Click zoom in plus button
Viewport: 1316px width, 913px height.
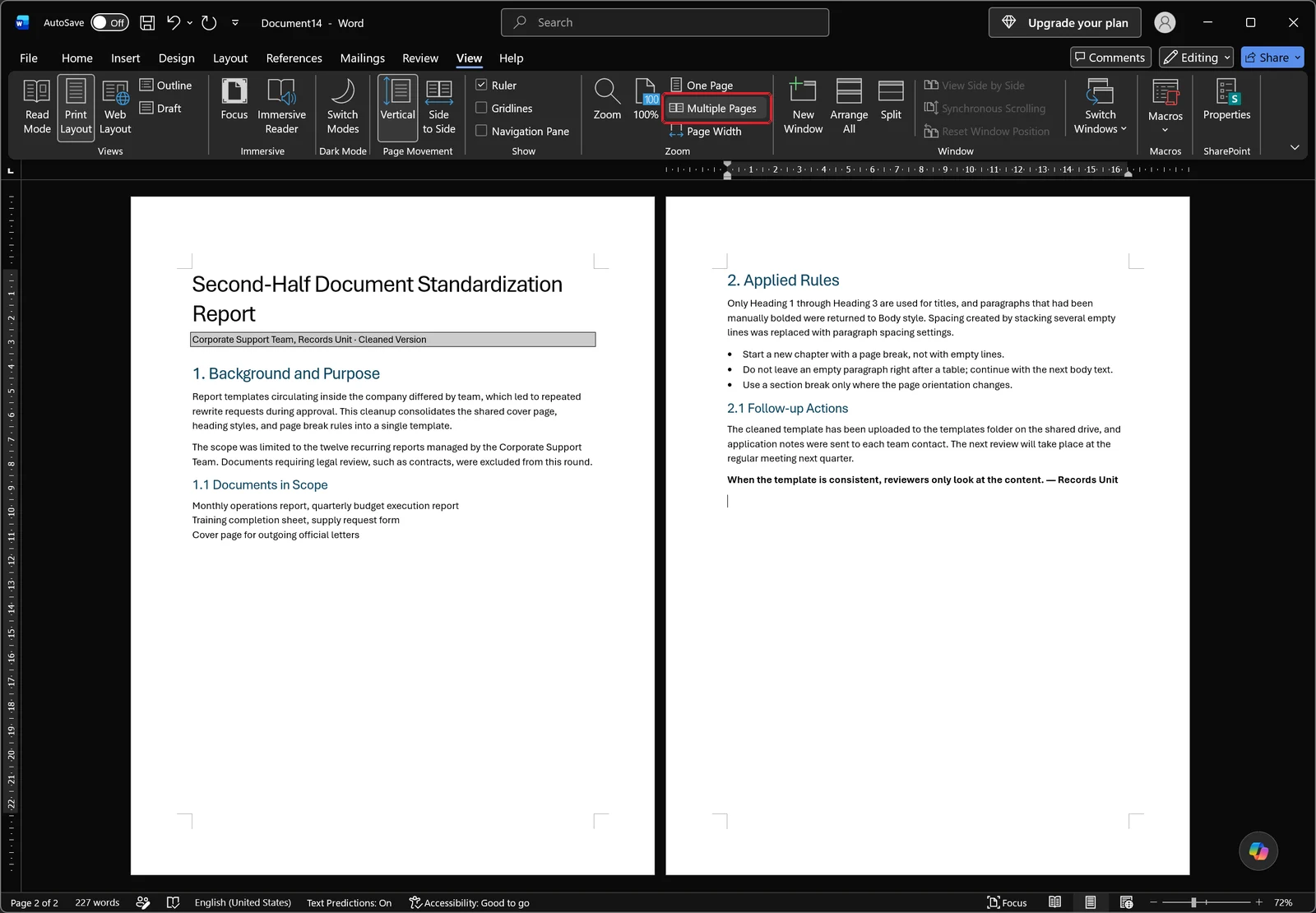click(x=1258, y=902)
